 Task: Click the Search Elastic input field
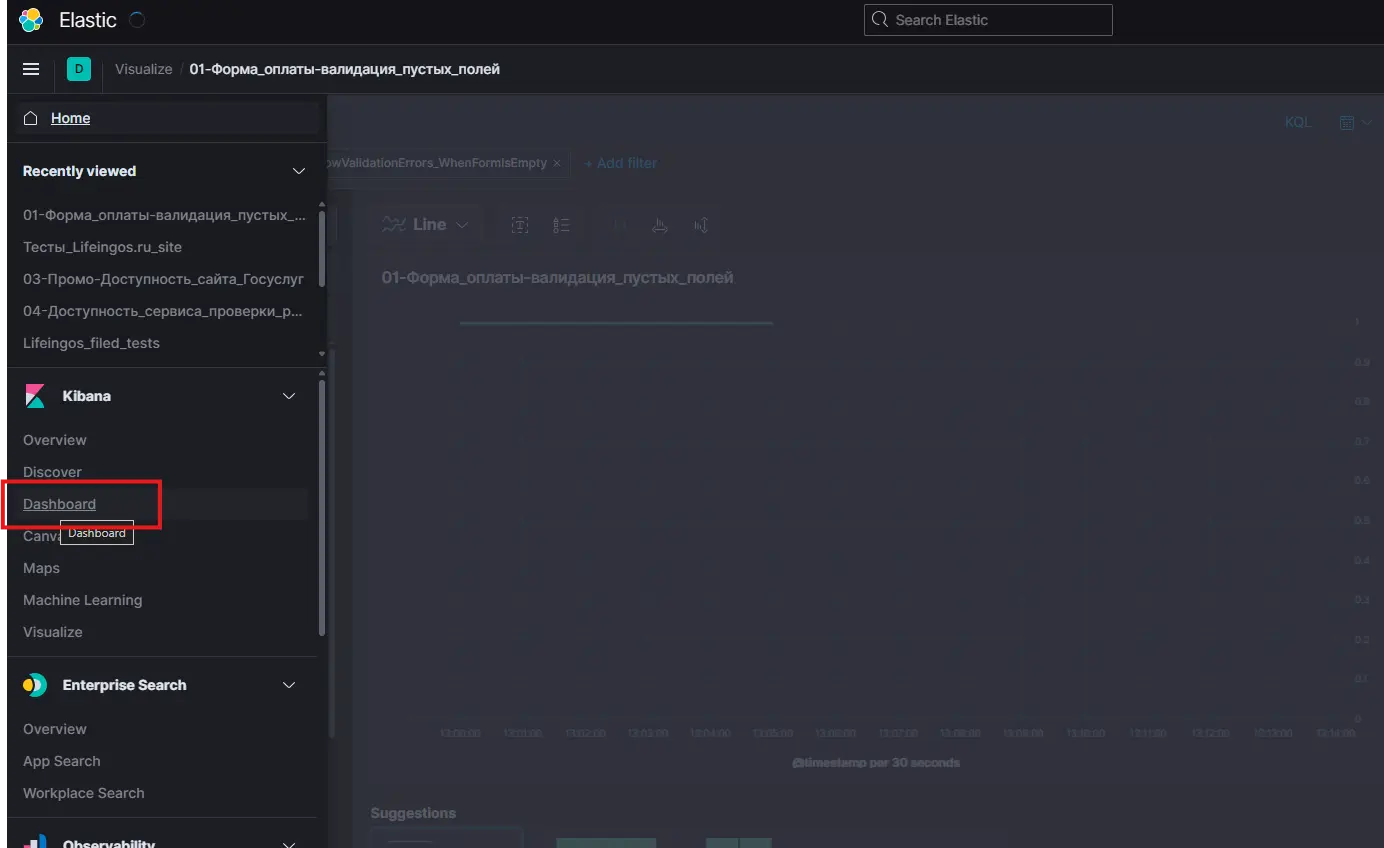[987, 20]
